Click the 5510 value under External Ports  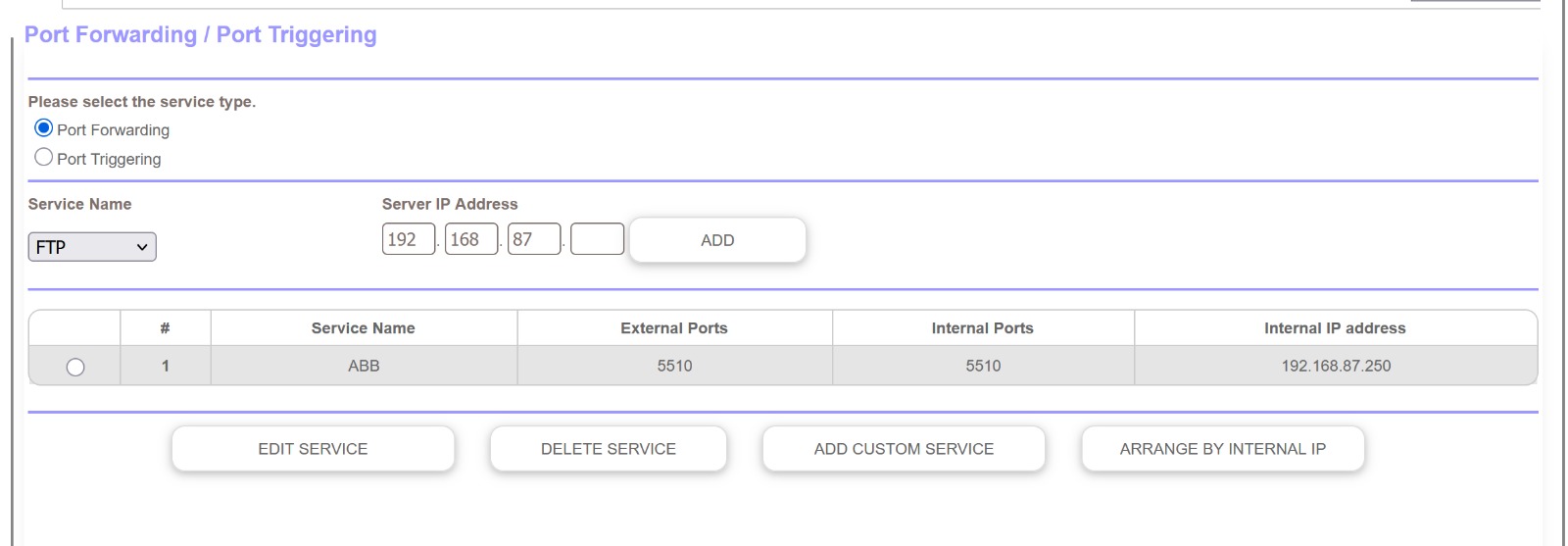tap(674, 366)
